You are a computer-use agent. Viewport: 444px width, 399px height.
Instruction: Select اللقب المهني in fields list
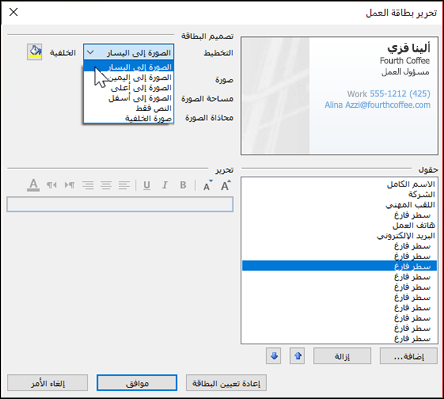click(339, 204)
